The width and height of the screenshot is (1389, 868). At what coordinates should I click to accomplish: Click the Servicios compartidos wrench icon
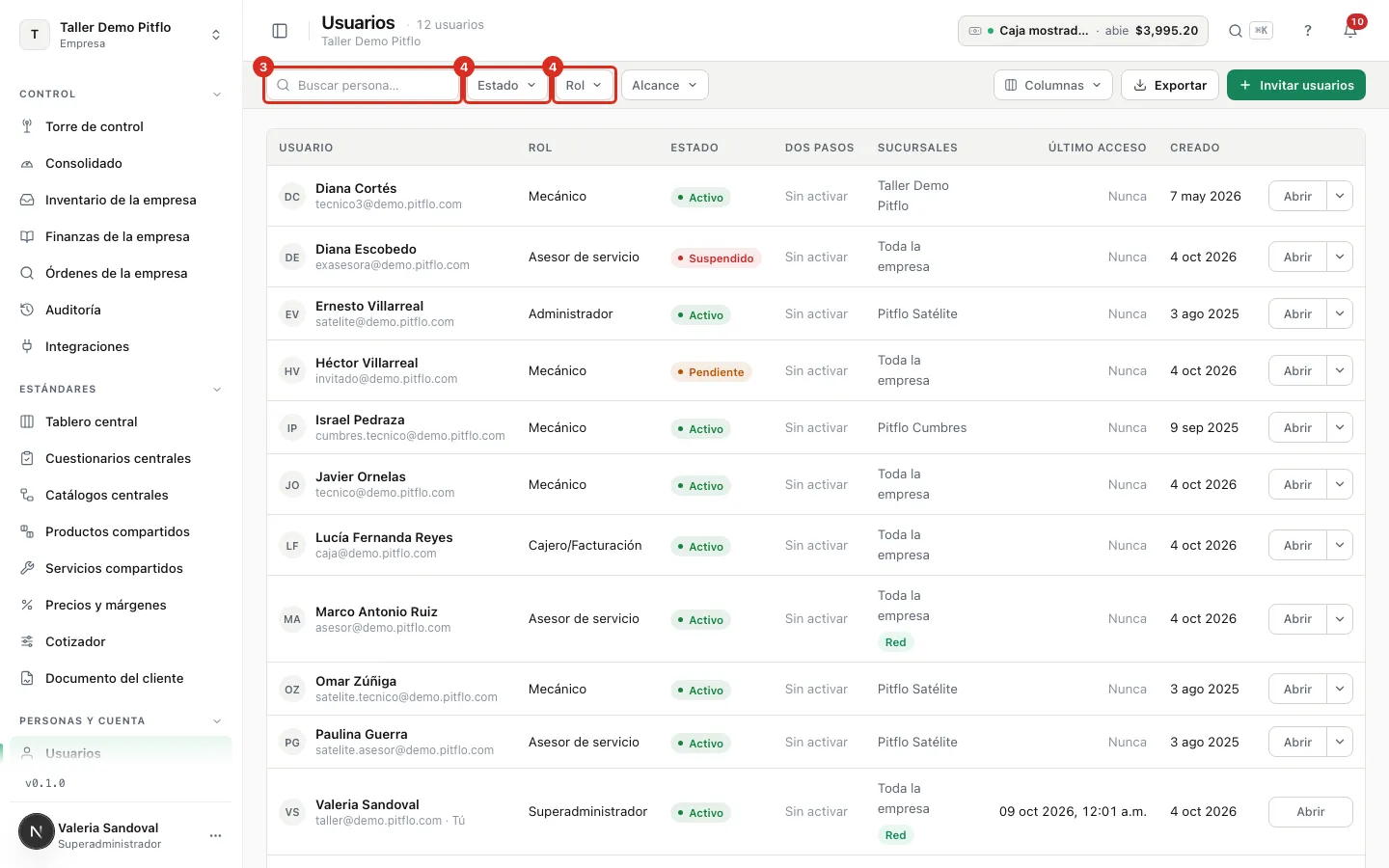tap(27, 568)
